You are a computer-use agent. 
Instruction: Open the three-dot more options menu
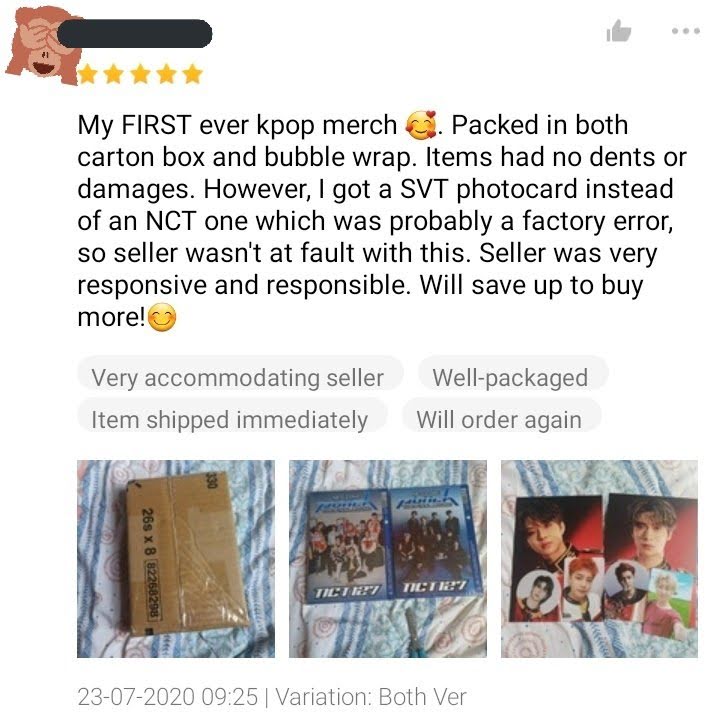point(686,31)
